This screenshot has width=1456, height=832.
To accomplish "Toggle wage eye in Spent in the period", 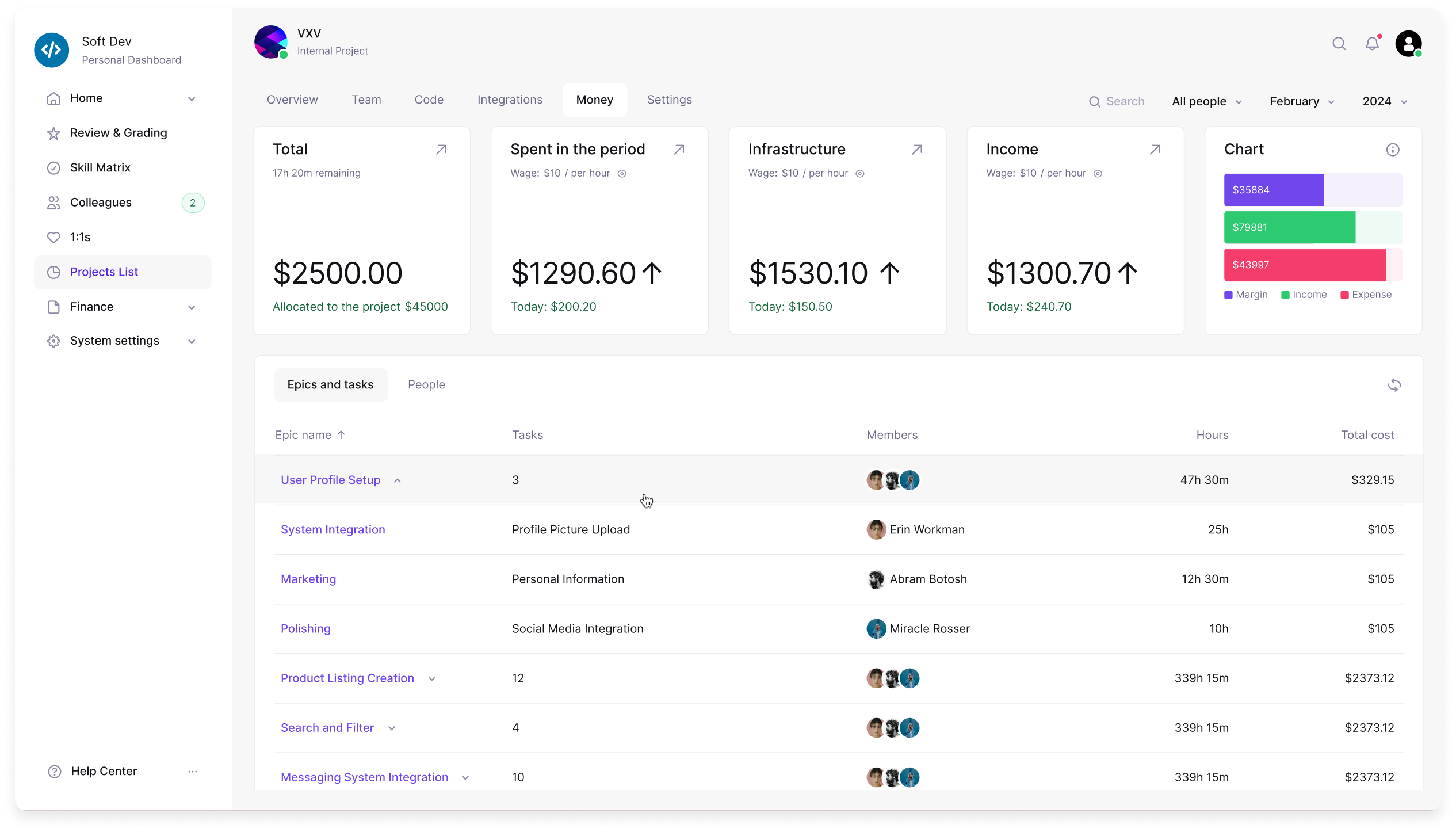I will [622, 174].
